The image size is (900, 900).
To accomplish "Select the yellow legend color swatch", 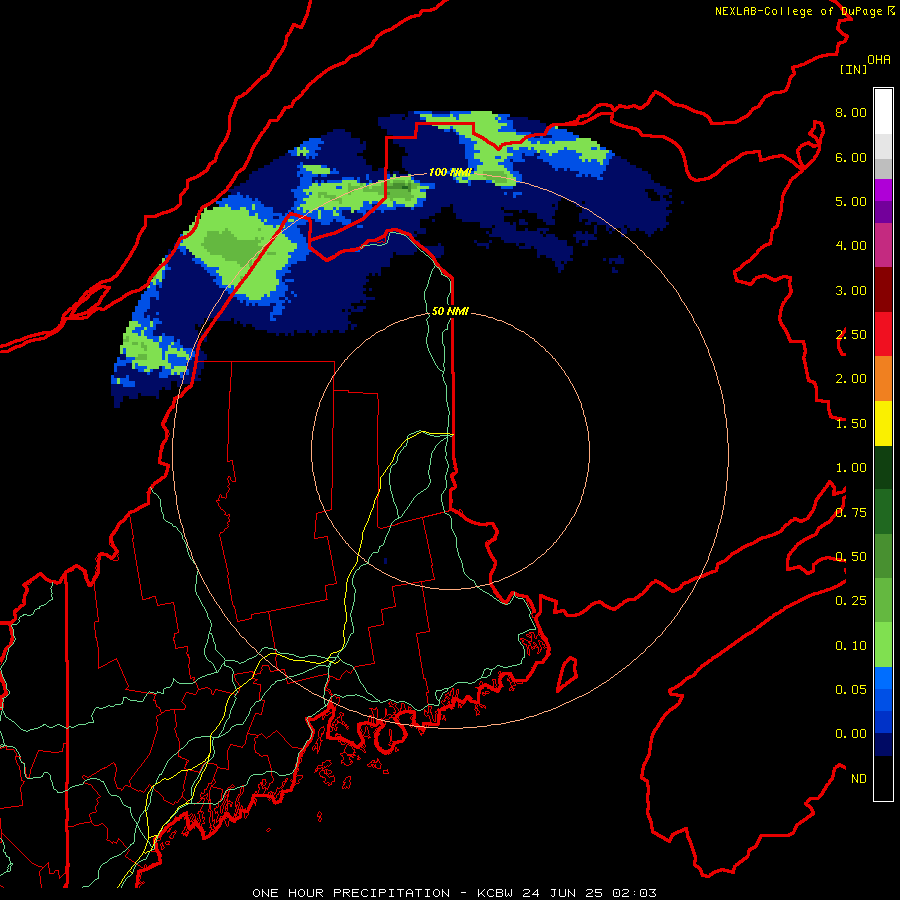I will click(883, 424).
